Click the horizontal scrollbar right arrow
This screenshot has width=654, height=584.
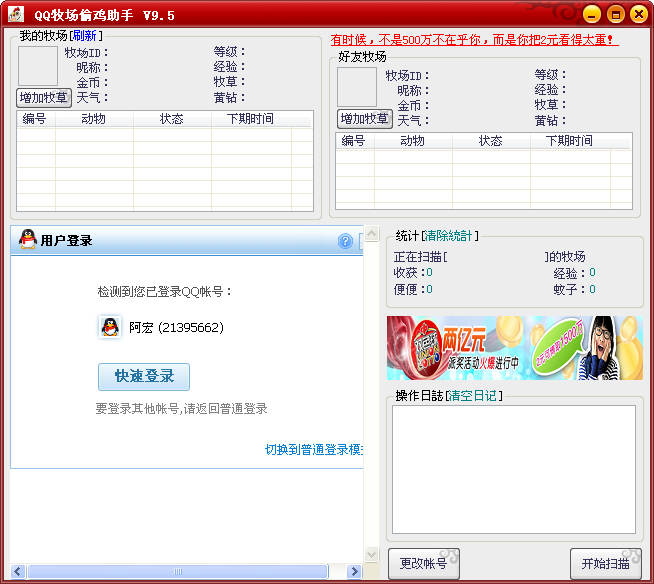pyautogui.click(x=354, y=571)
